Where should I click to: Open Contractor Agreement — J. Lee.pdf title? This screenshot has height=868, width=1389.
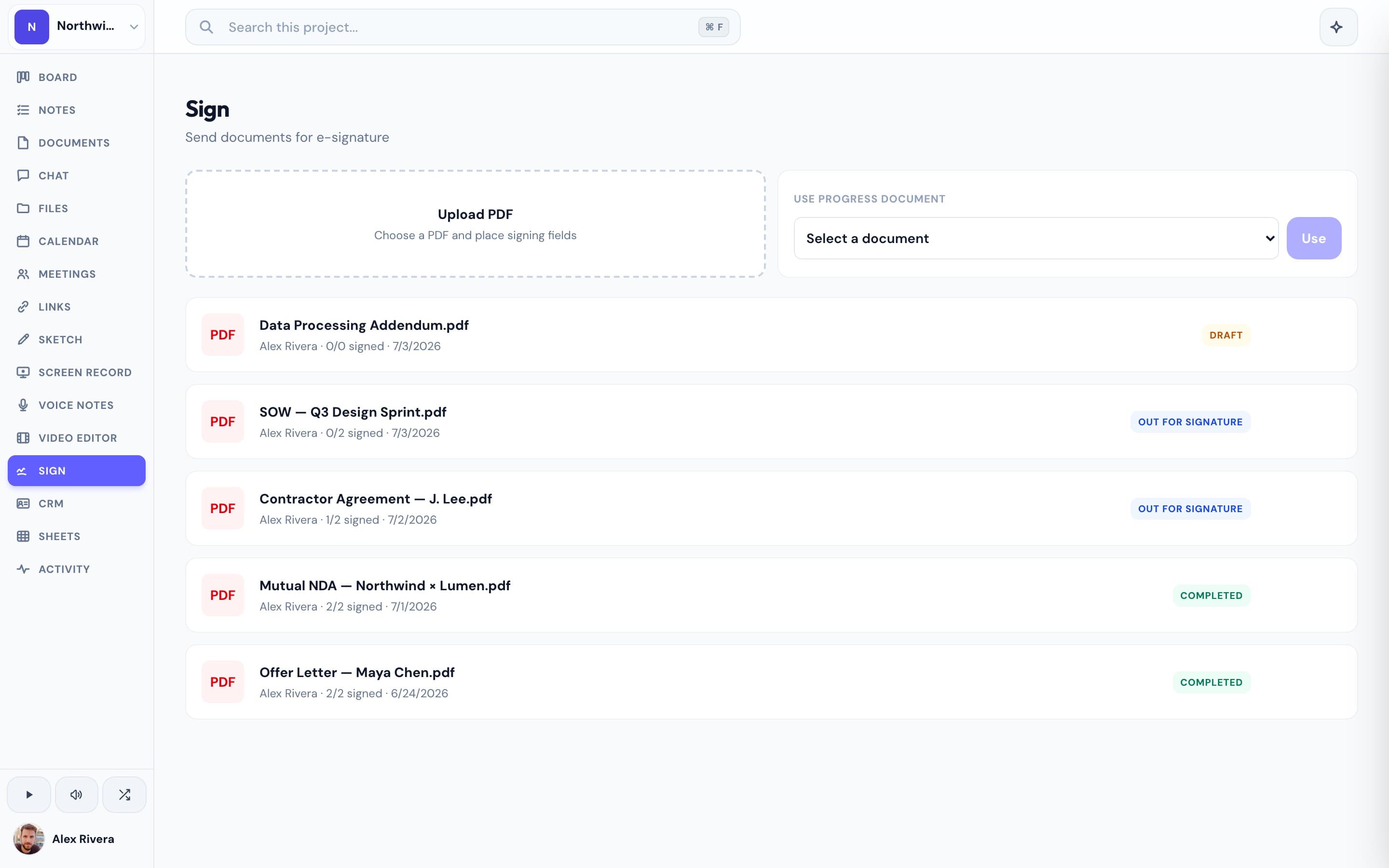click(x=375, y=499)
